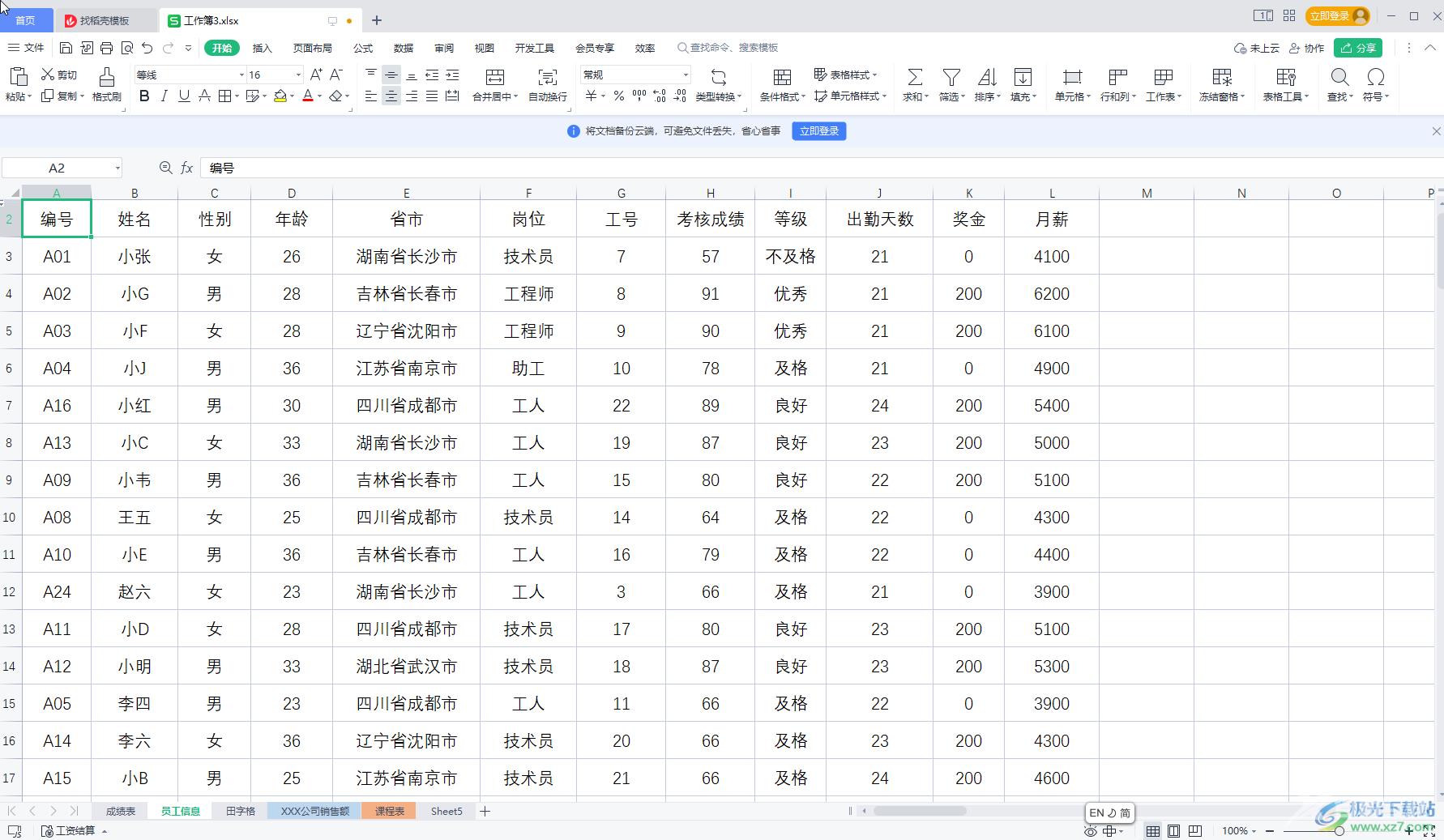The image size is (1444, 840).
Task: Switch to the 课程表 sheet tab
Action: click(x=389, y=811)
